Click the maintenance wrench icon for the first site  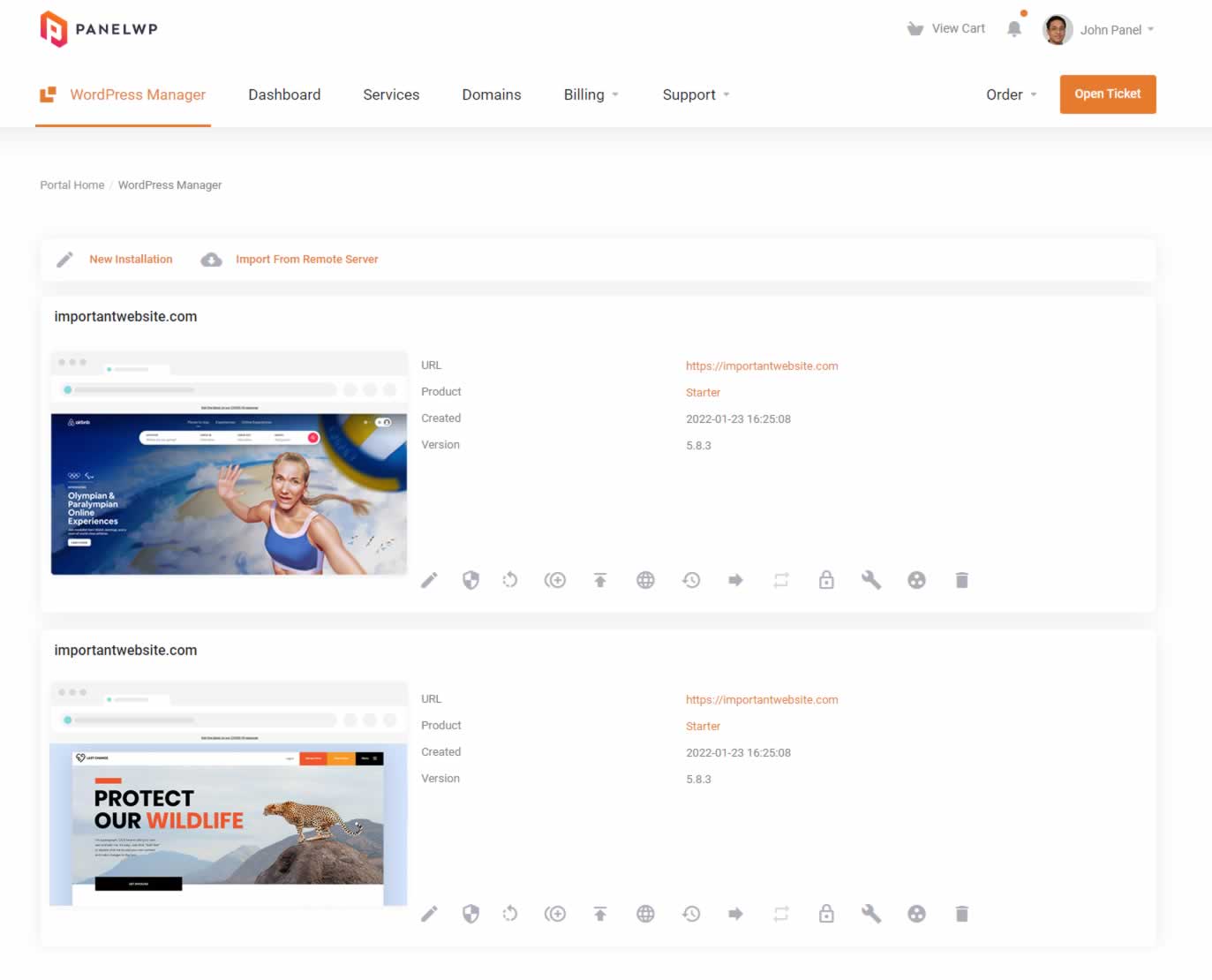pos(871,580)
